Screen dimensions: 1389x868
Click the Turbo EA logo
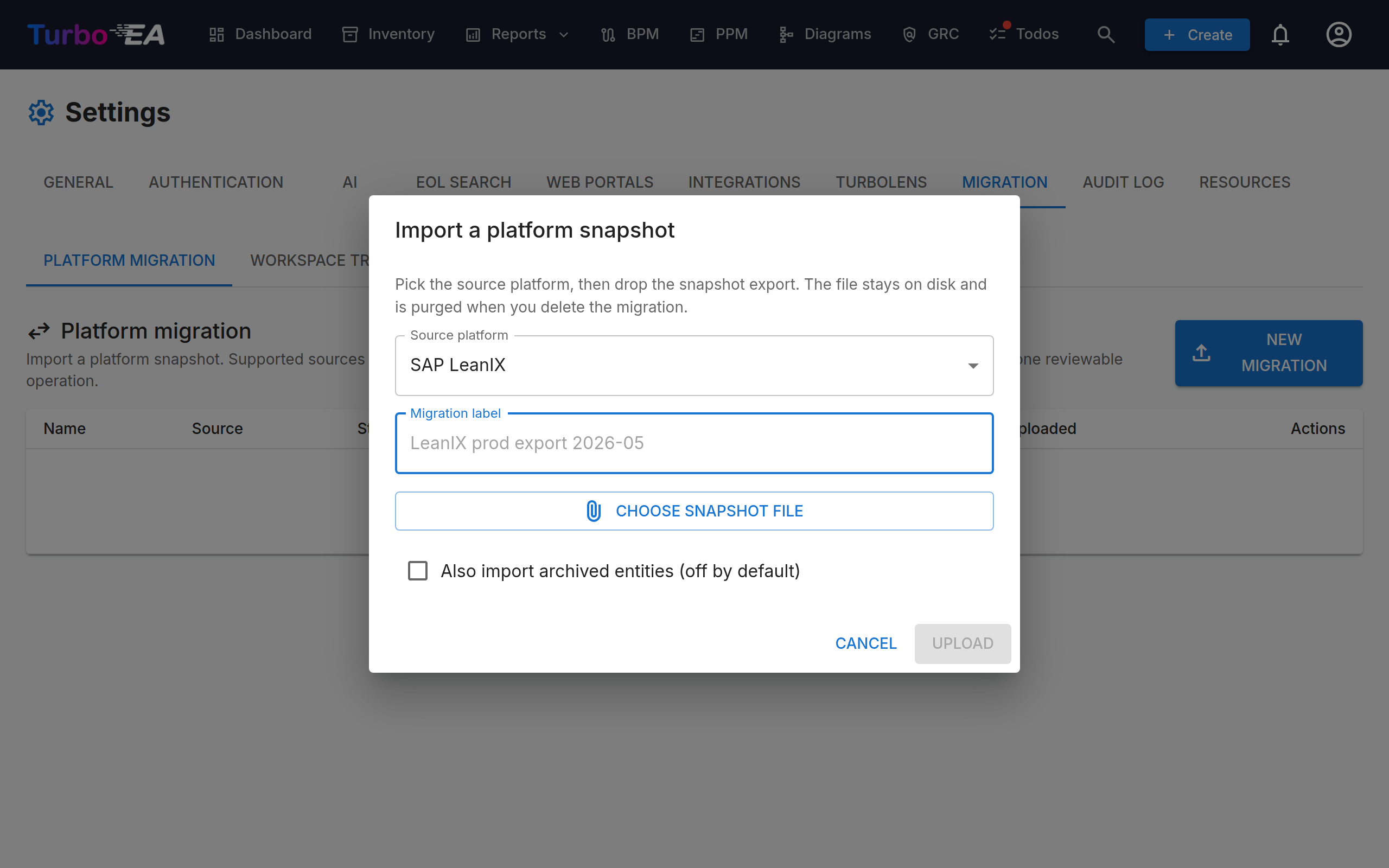coord(96,34)
